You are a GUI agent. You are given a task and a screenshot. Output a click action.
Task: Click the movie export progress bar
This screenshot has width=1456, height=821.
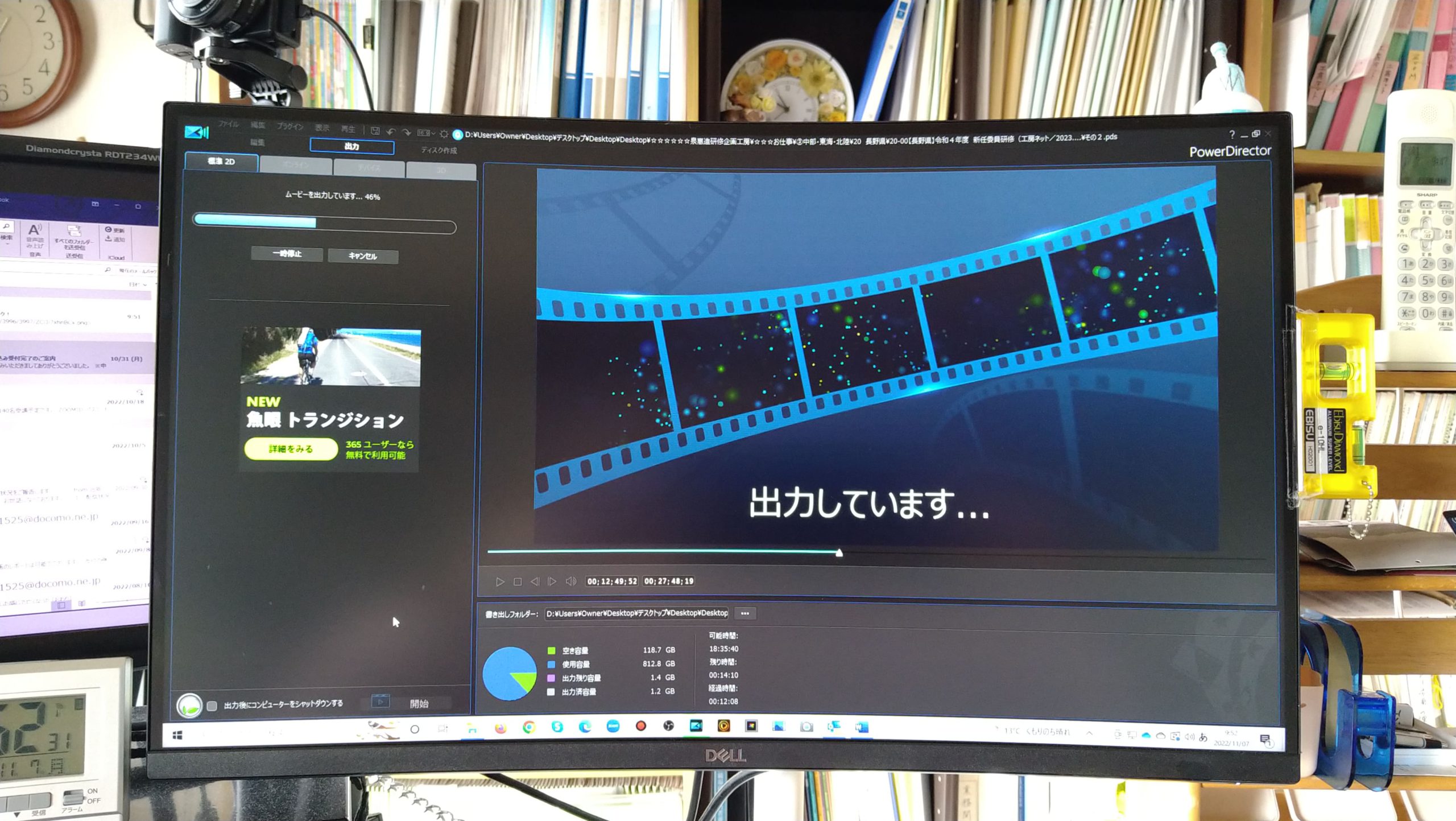click(324, 224)
